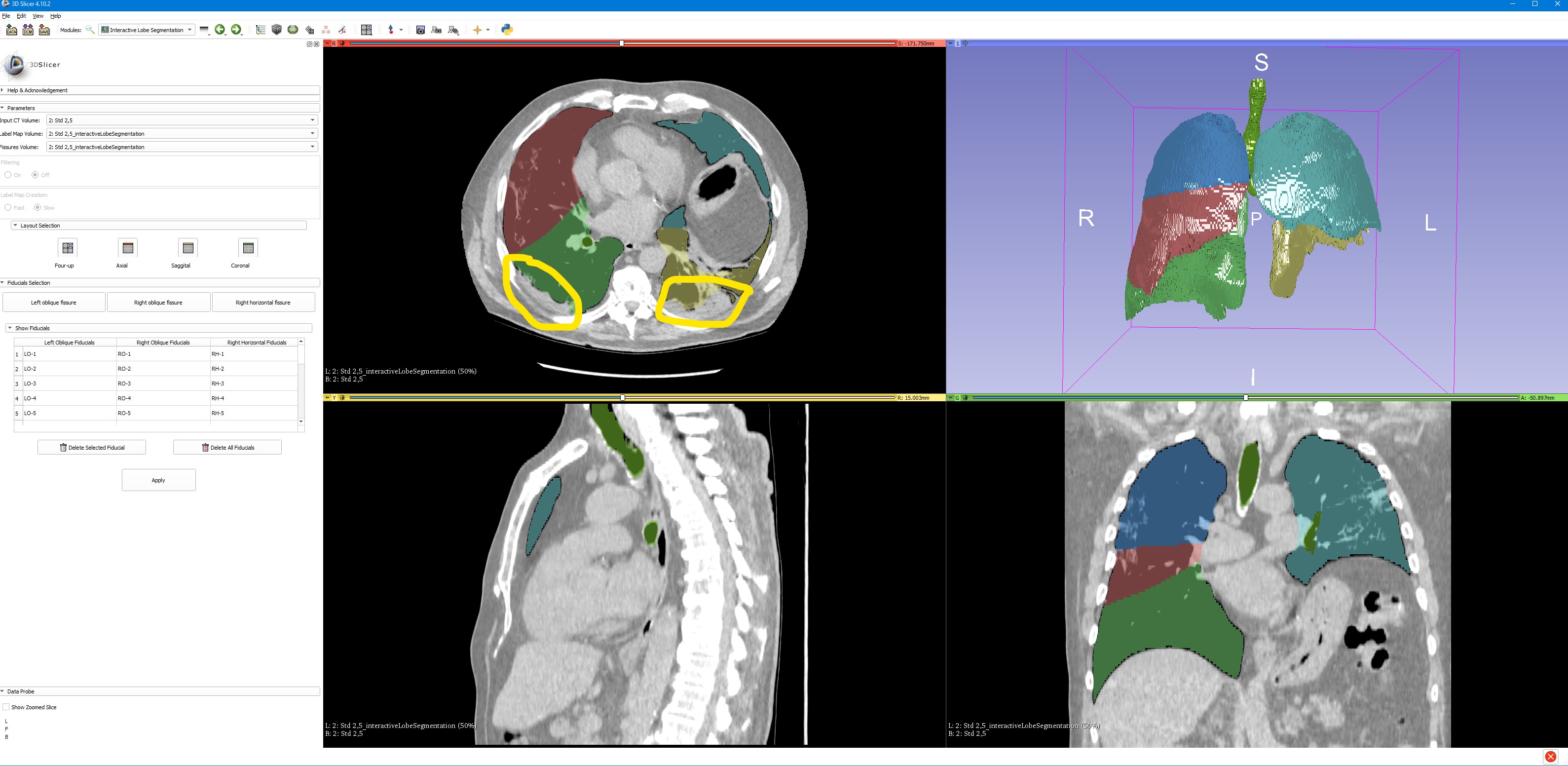This screenshot has height=766, width=1568.
Task: Click the red axial slice offset slider
Action: (x=622, y=43)
